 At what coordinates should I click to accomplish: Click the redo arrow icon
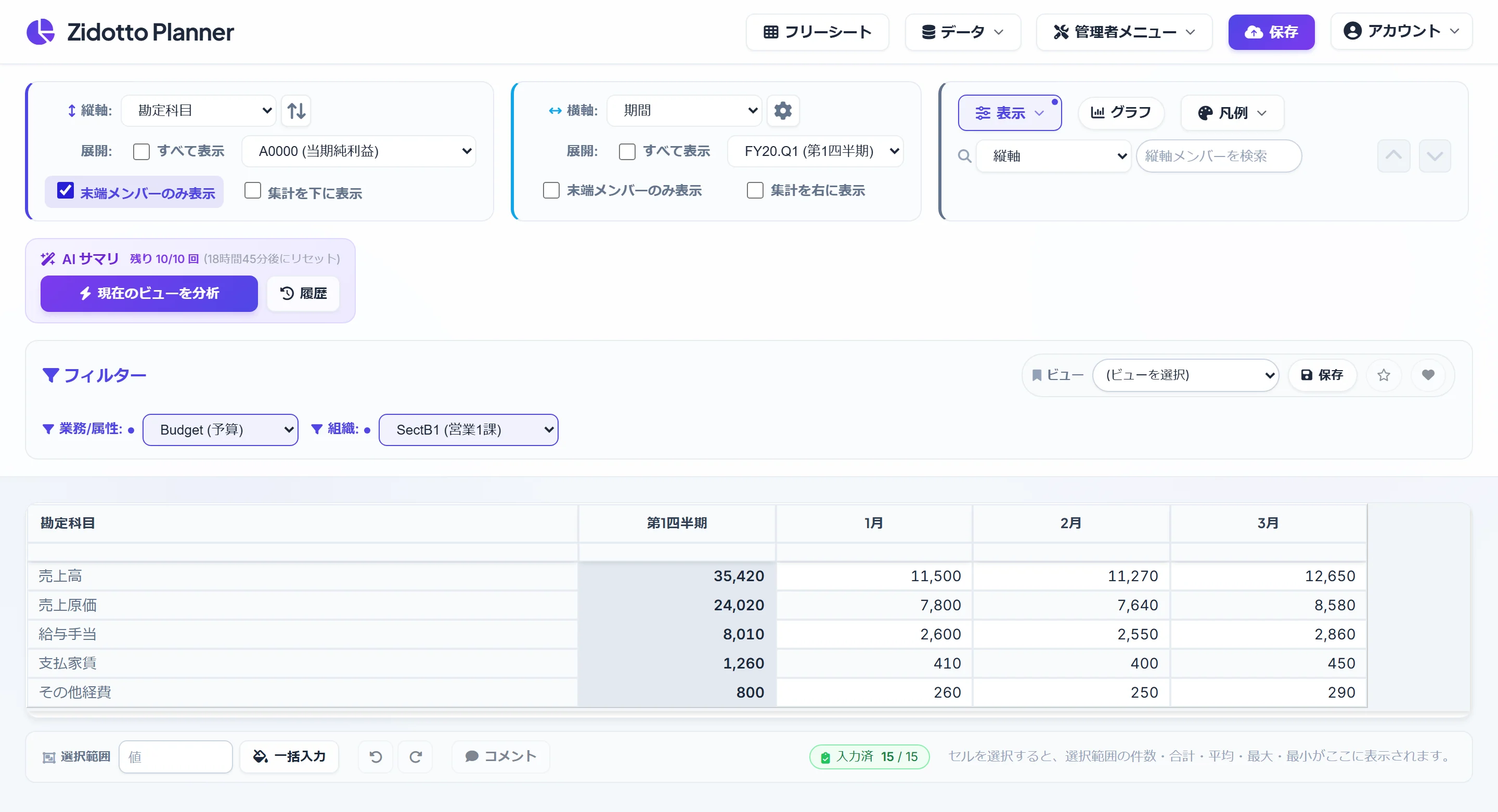[415, 756]
